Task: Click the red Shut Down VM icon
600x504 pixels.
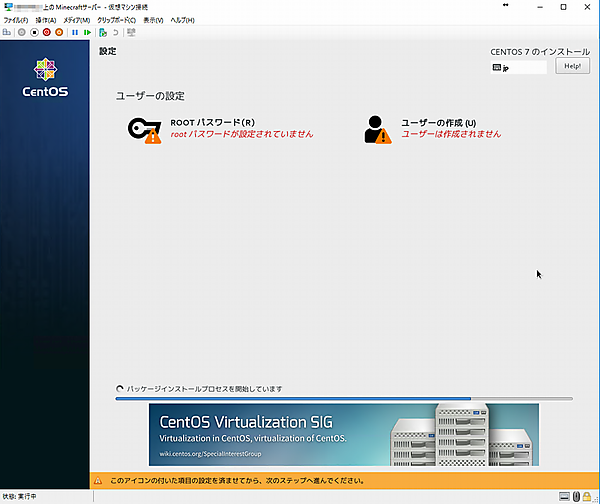Action: 46,32
